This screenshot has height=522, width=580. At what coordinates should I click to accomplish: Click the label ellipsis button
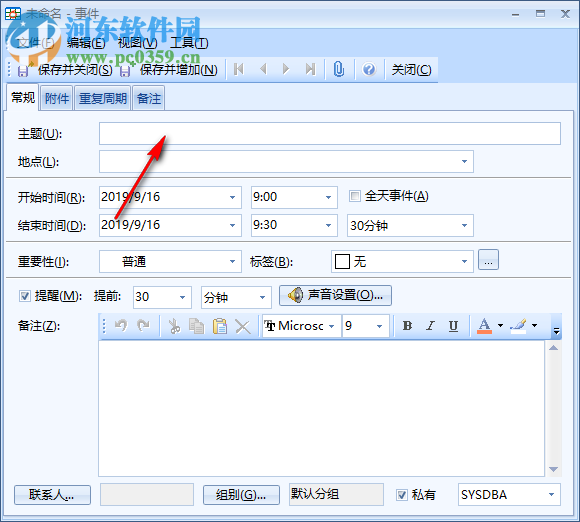tap(488, 260)
